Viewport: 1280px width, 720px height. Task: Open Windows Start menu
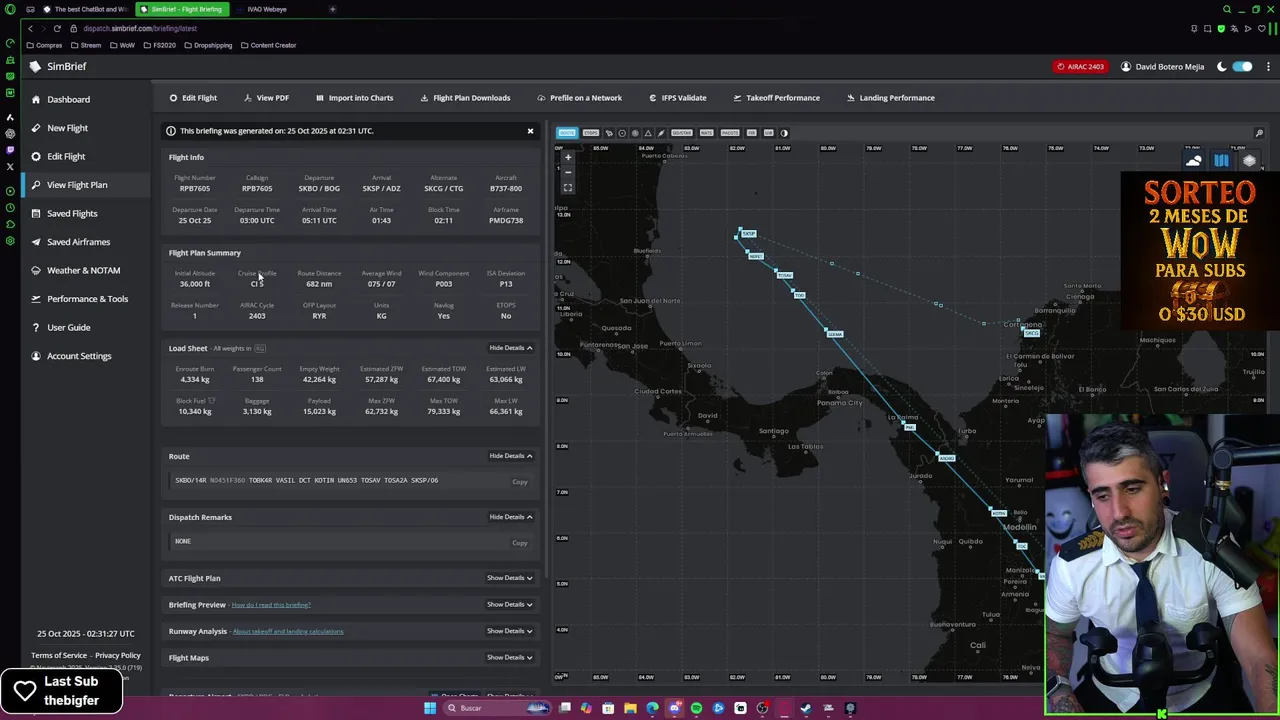click(430, 708)
